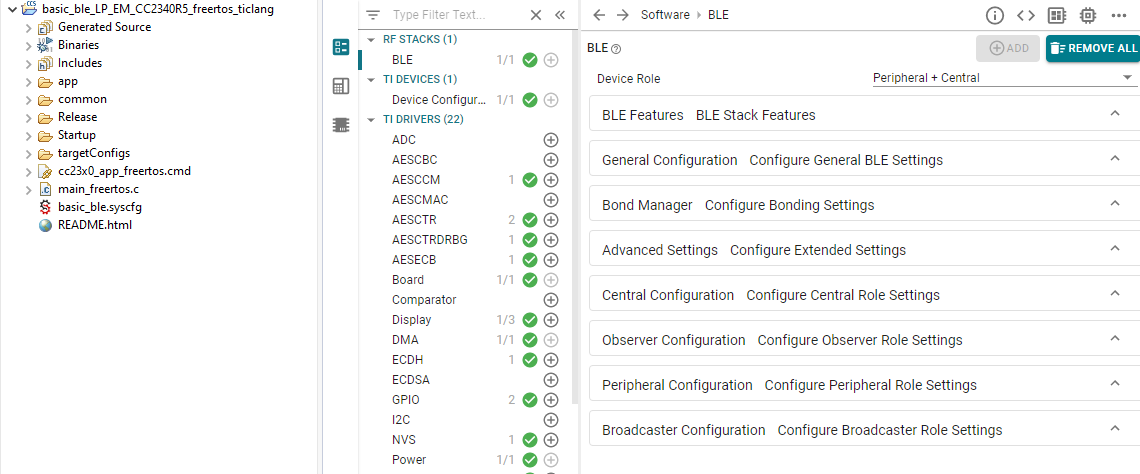Collapse the TI DRIVERS group
Image resolution: width=1140 pixels, height=474 pixels.
[372, 119]
